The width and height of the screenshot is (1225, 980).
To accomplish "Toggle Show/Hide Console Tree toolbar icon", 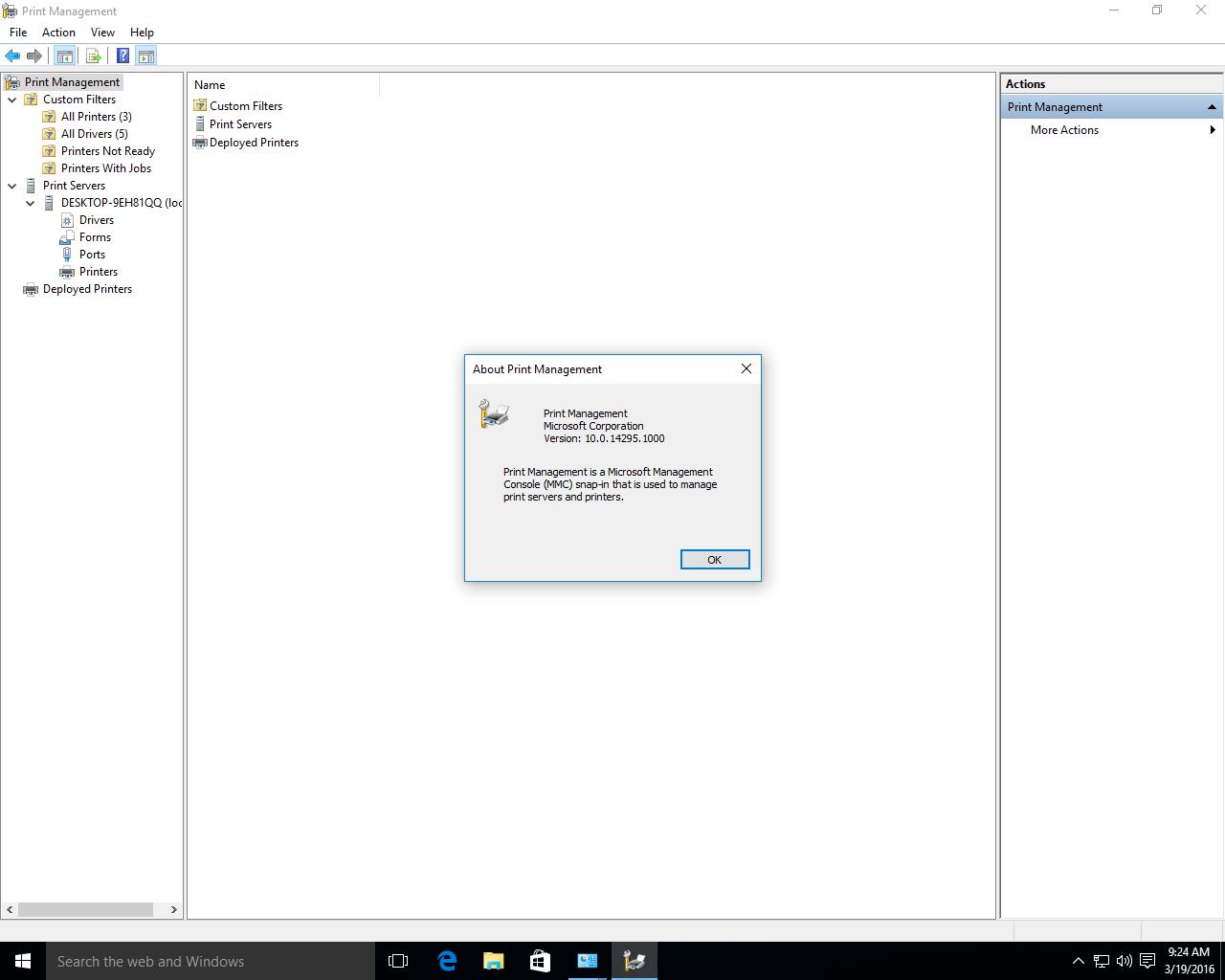I will 64,56.
